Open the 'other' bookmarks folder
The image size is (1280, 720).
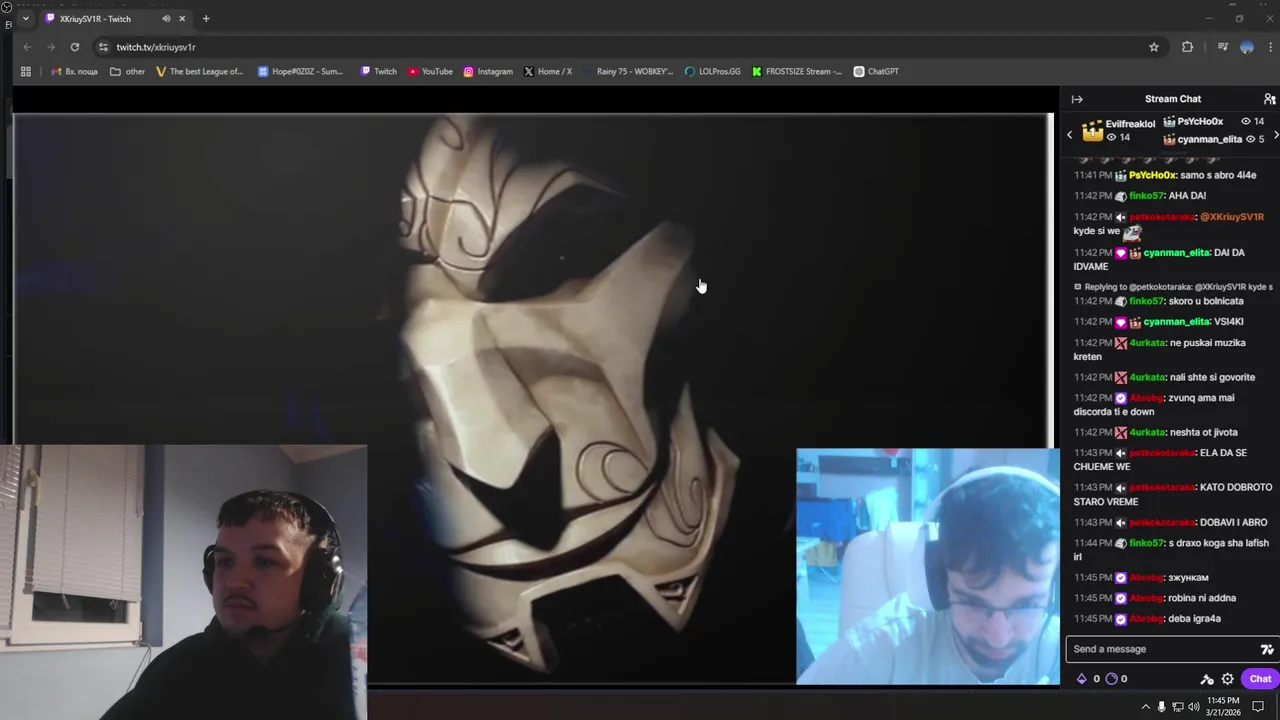click(127, 71)
